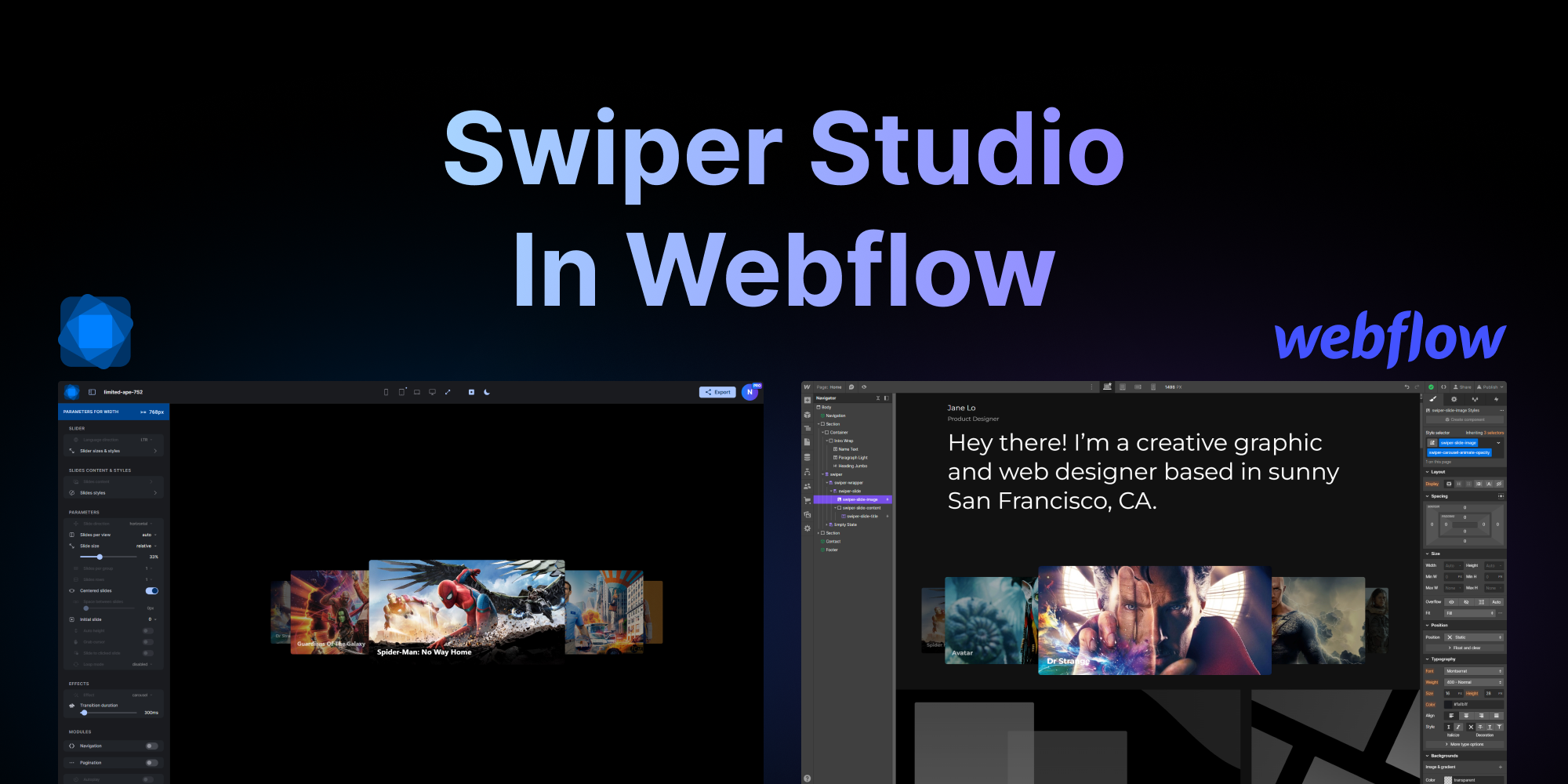Open the Components cube panel in Webflow
1568x784 pixels.
(x=808, y=415)
